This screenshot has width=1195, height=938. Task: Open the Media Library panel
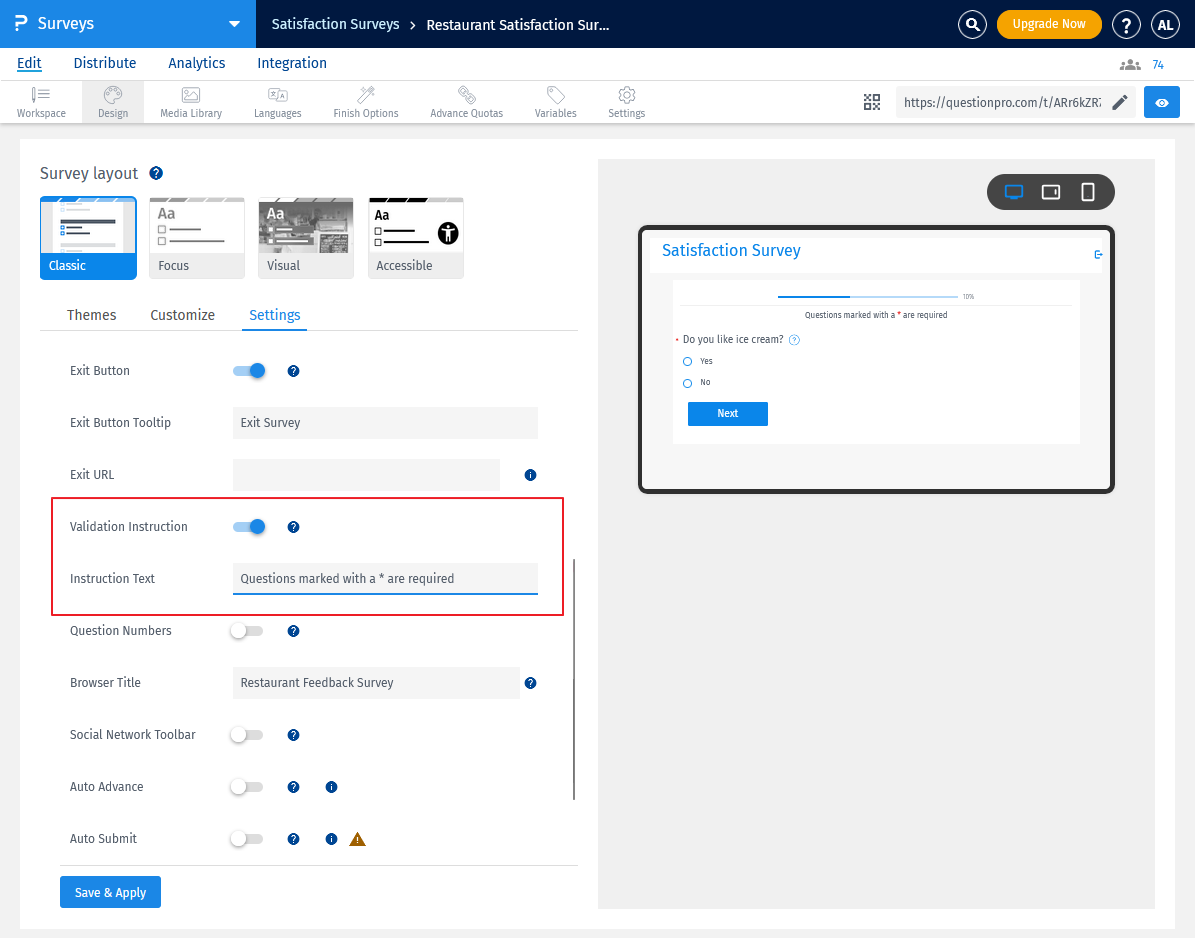pyautogui.click(x=190, y=101)
